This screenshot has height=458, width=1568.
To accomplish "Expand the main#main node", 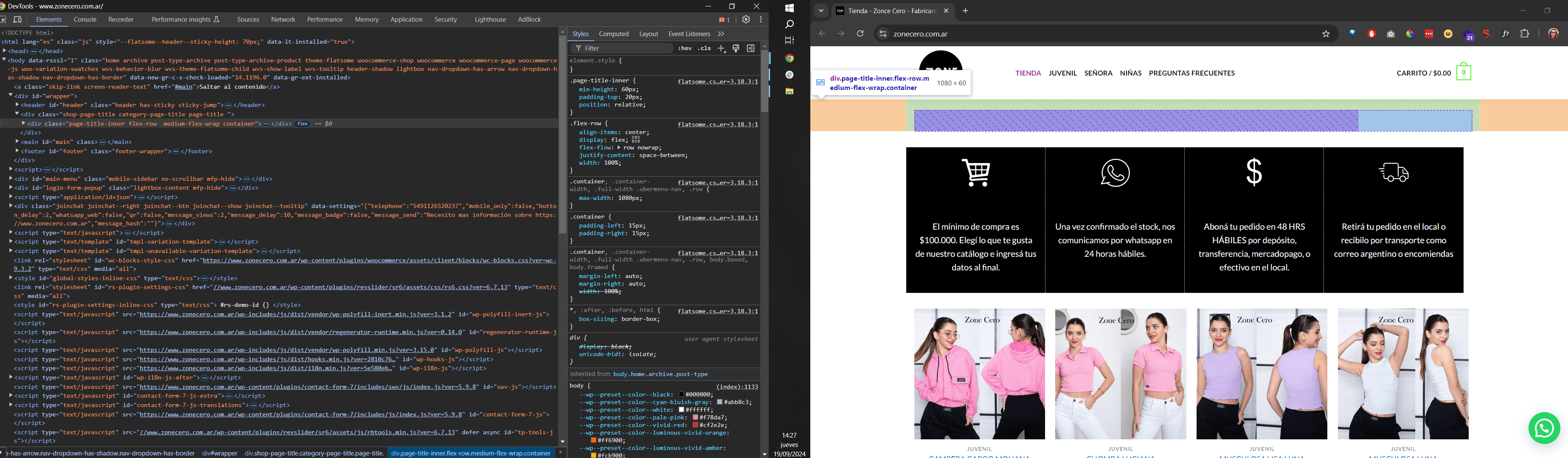I will tap(18, 142).
